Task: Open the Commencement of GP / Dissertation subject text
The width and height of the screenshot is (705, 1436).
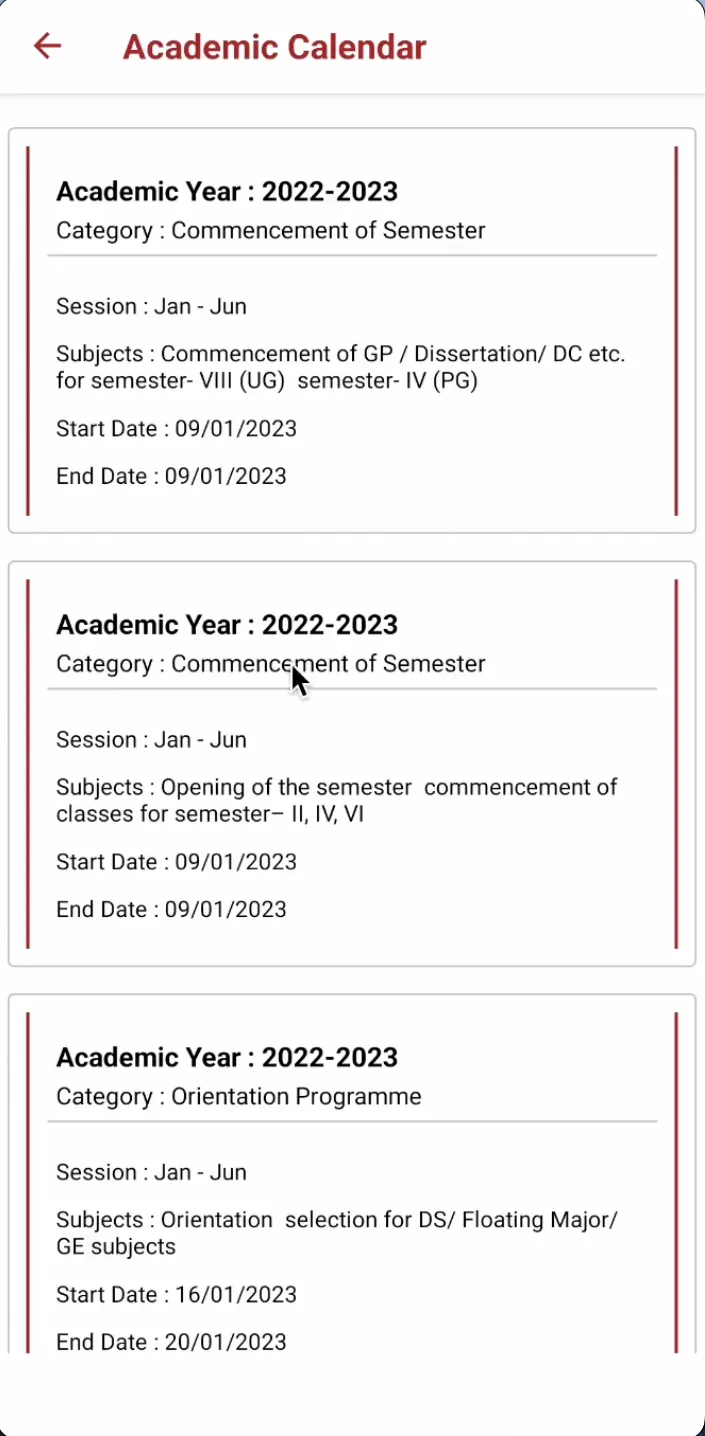Action: click(340, 367)
